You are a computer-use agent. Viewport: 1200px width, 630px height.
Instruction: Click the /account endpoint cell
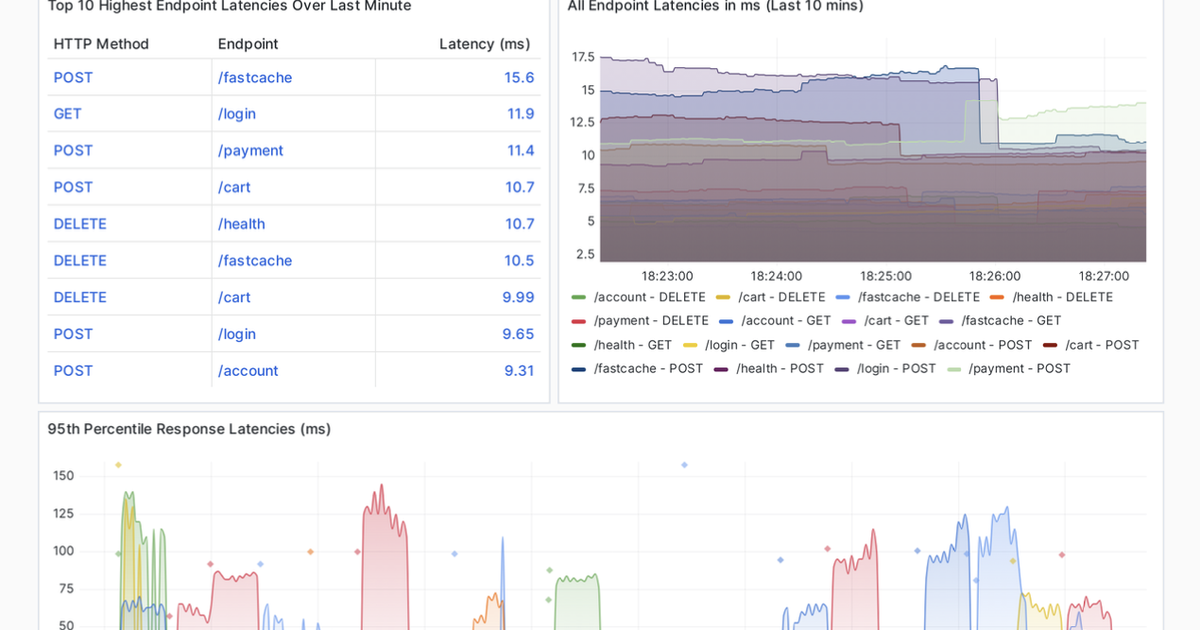click(248, 371)
